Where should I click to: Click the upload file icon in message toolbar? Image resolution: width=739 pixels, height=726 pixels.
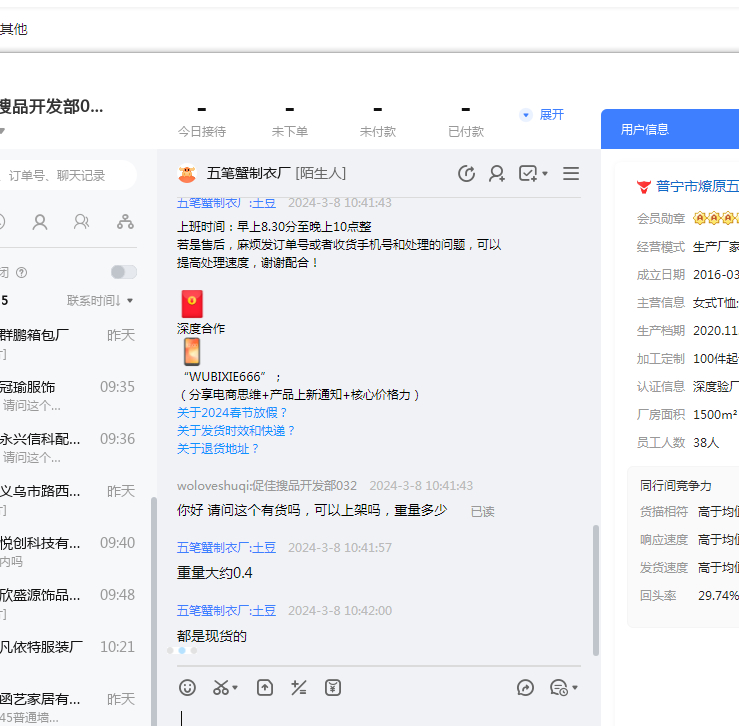pyautogui.click(x=264, y=687)
